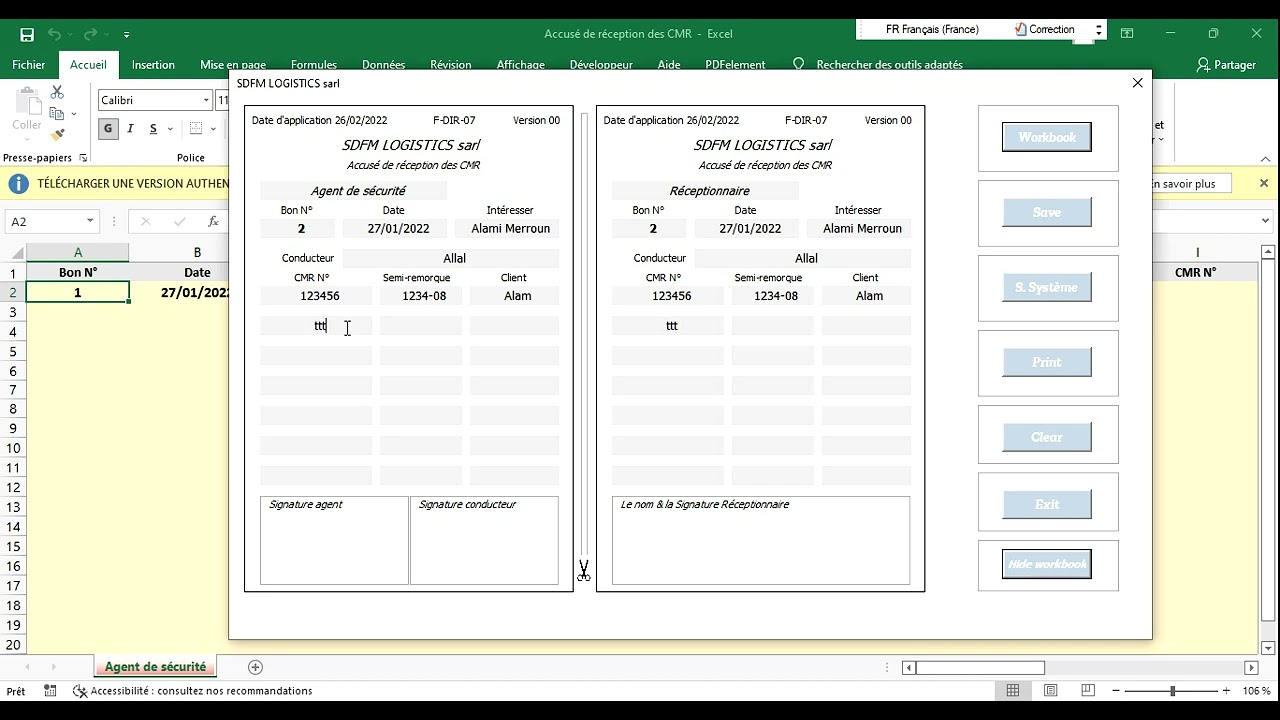This screenshot has height=720, width=1280.
Task: Open the underline style dropdown arrow
Action: pos(170,129)
